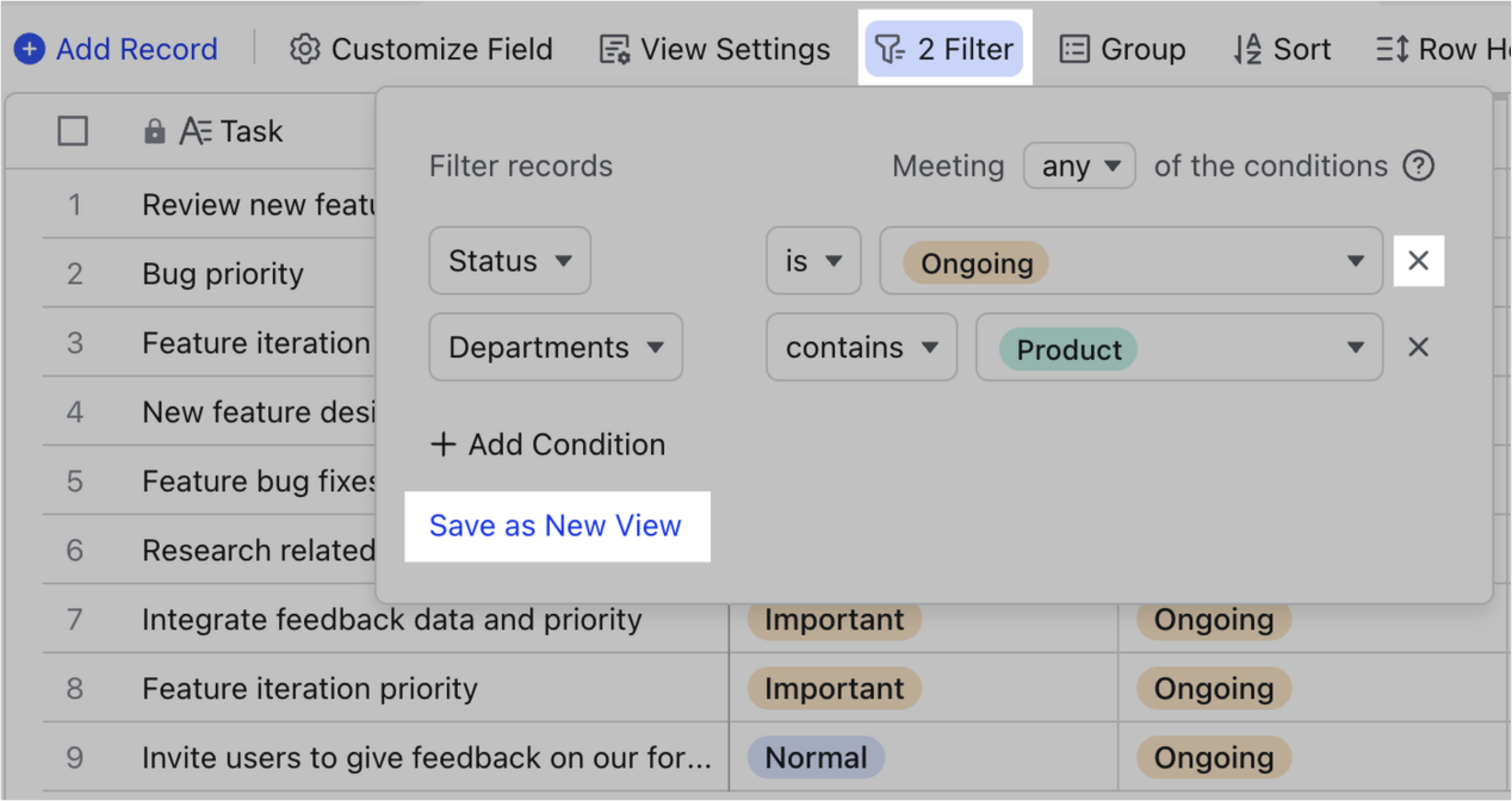The height and width of the screenshot is (801, 1512).
Task: Open the Product value dropdown
Action: coord(1179,347)
